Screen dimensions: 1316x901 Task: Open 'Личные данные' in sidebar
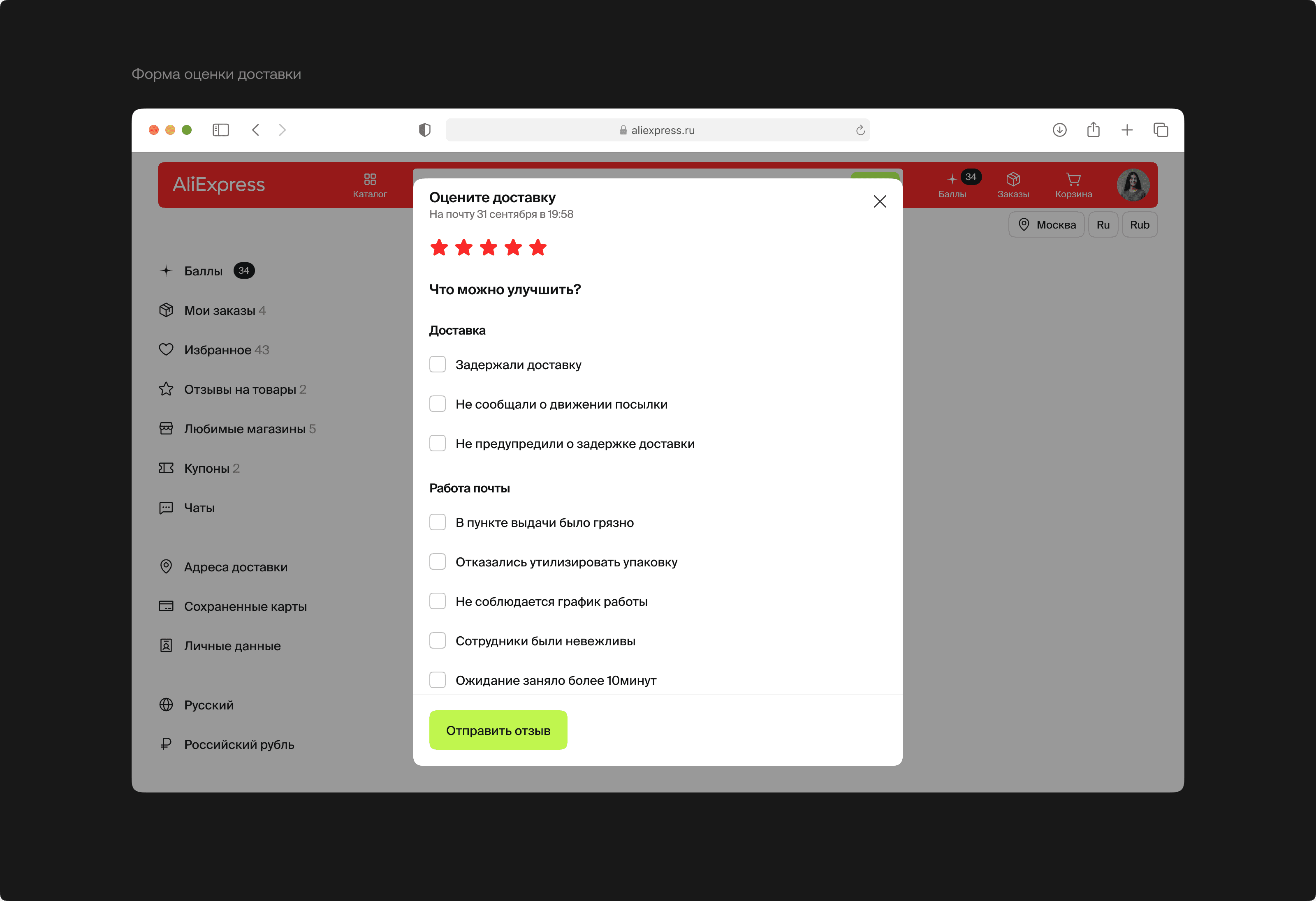[x=220, y=646]
